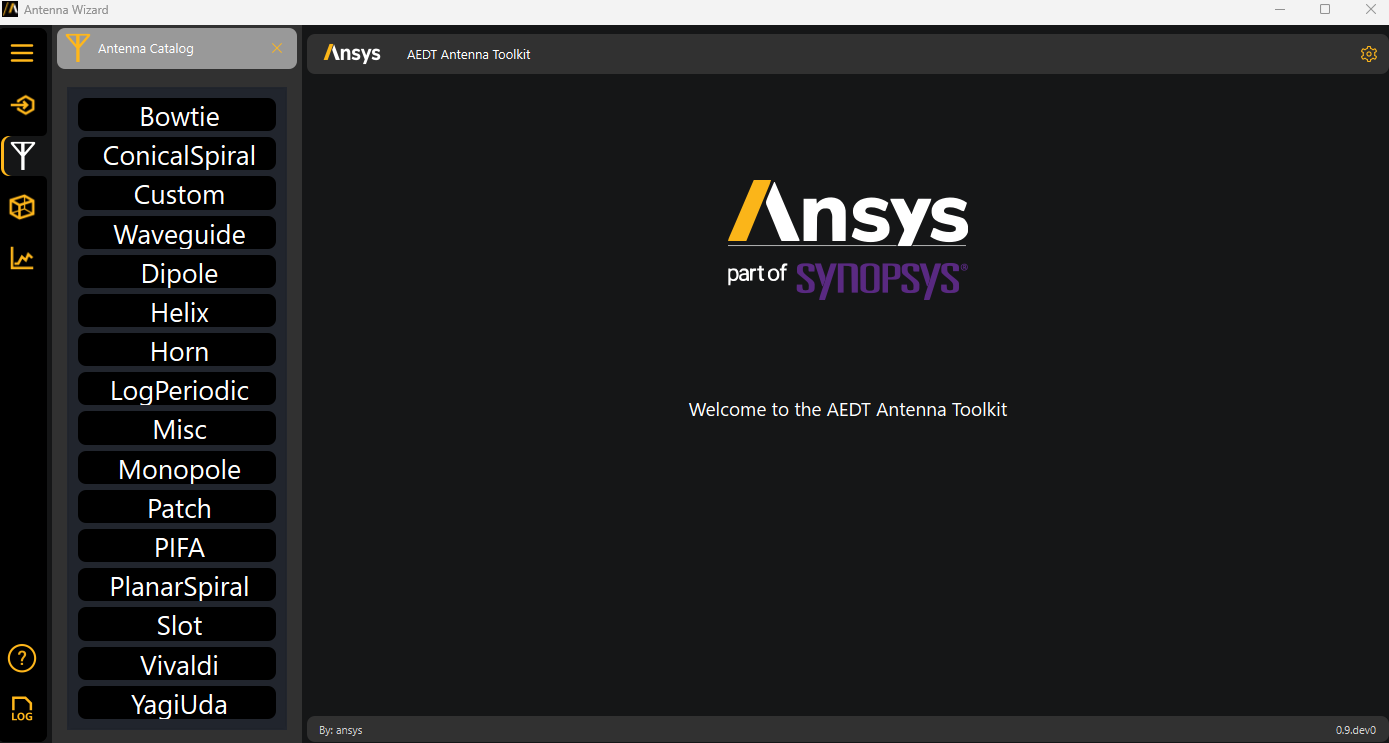Viewport: 1389px width, 743px height.
Task: Click the 'By: ansys' status text
Action: tap(341, 730)
